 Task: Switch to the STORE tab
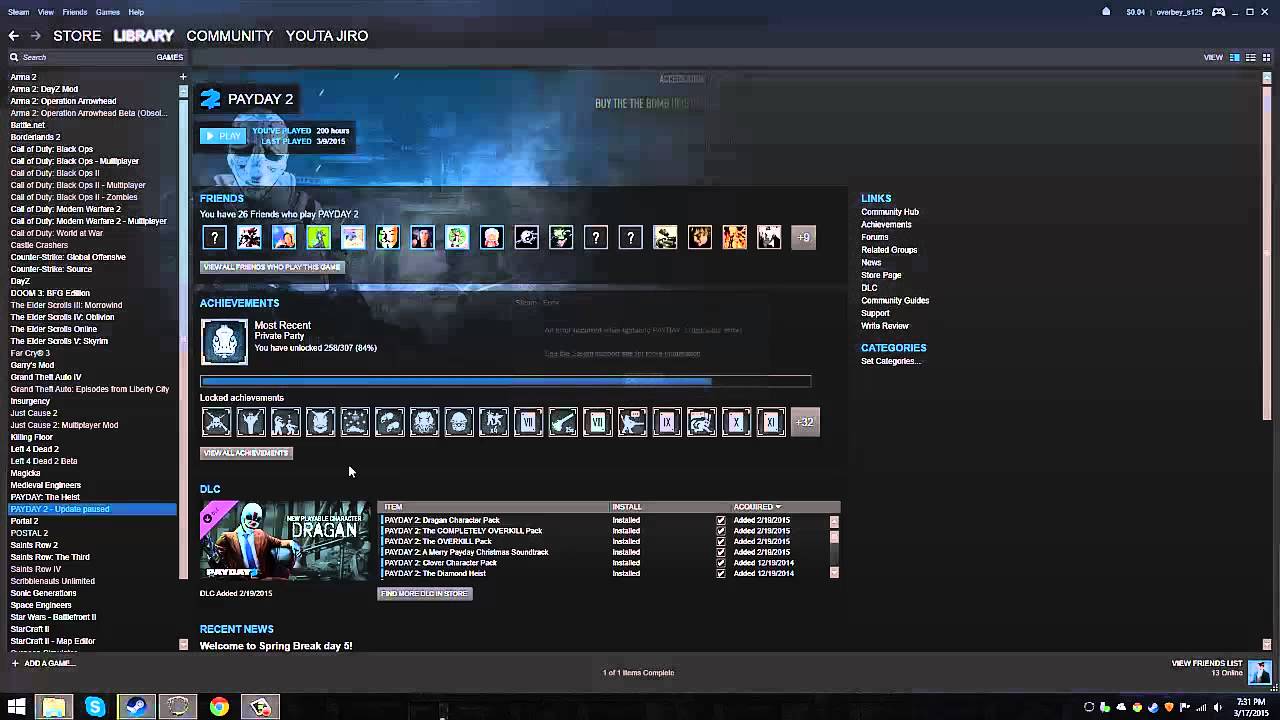tap(77, 36)
